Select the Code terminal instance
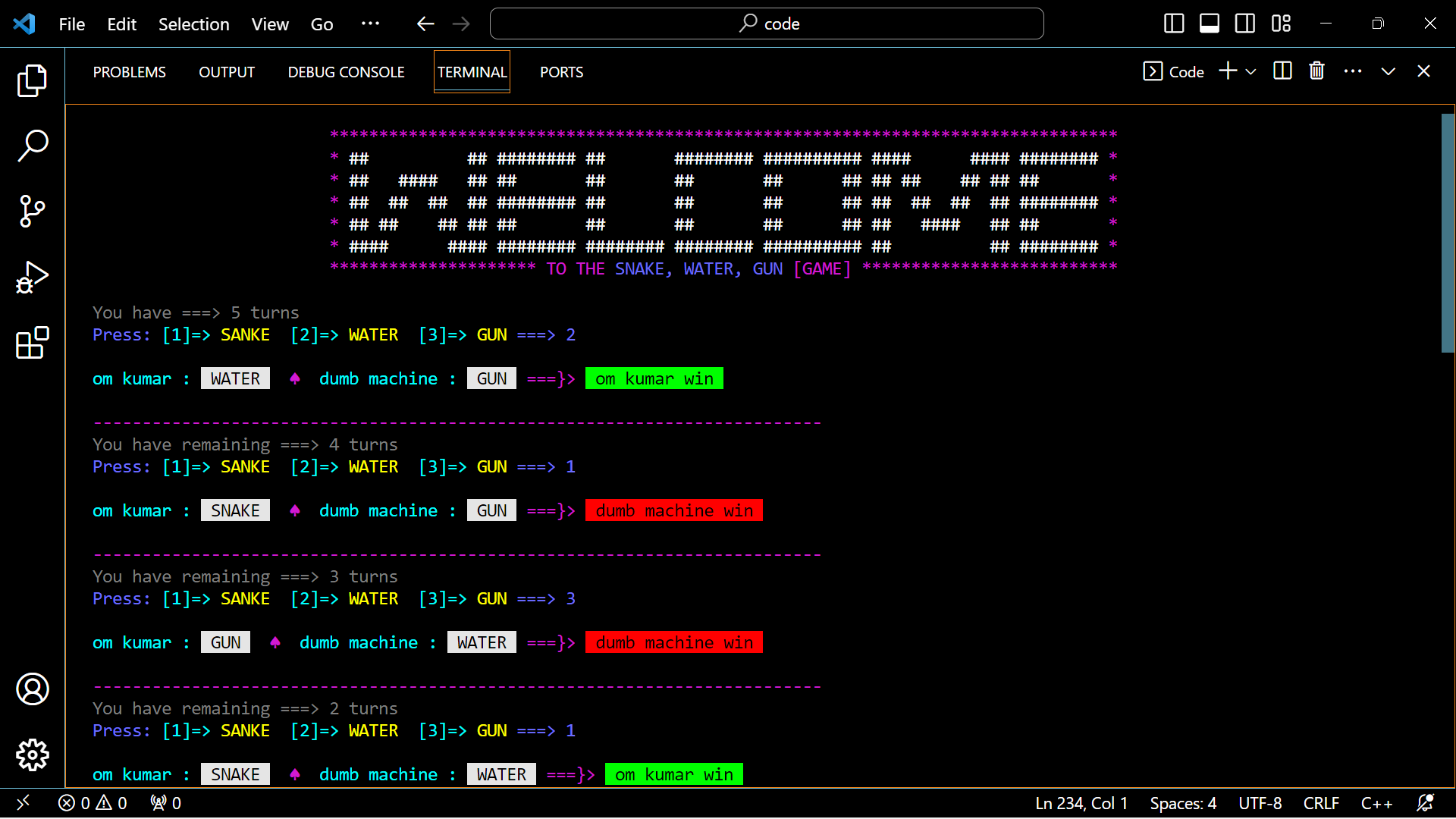1456x819 pixels. click(1173, 71)
